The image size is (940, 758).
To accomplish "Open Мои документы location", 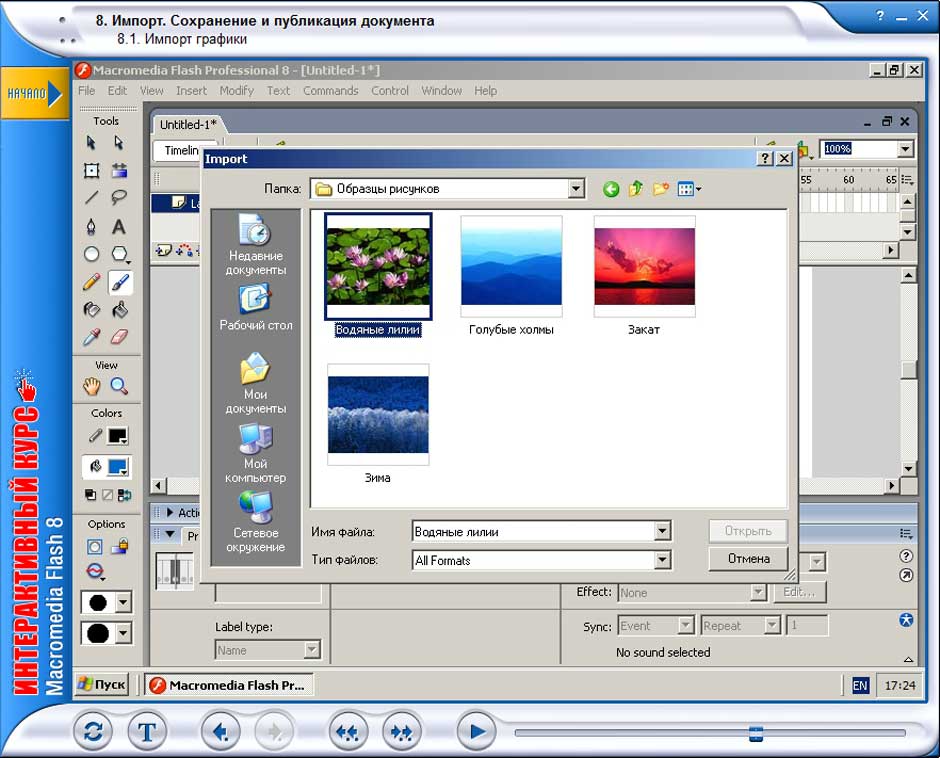I will pyautogui.click(x=255, y=384).
